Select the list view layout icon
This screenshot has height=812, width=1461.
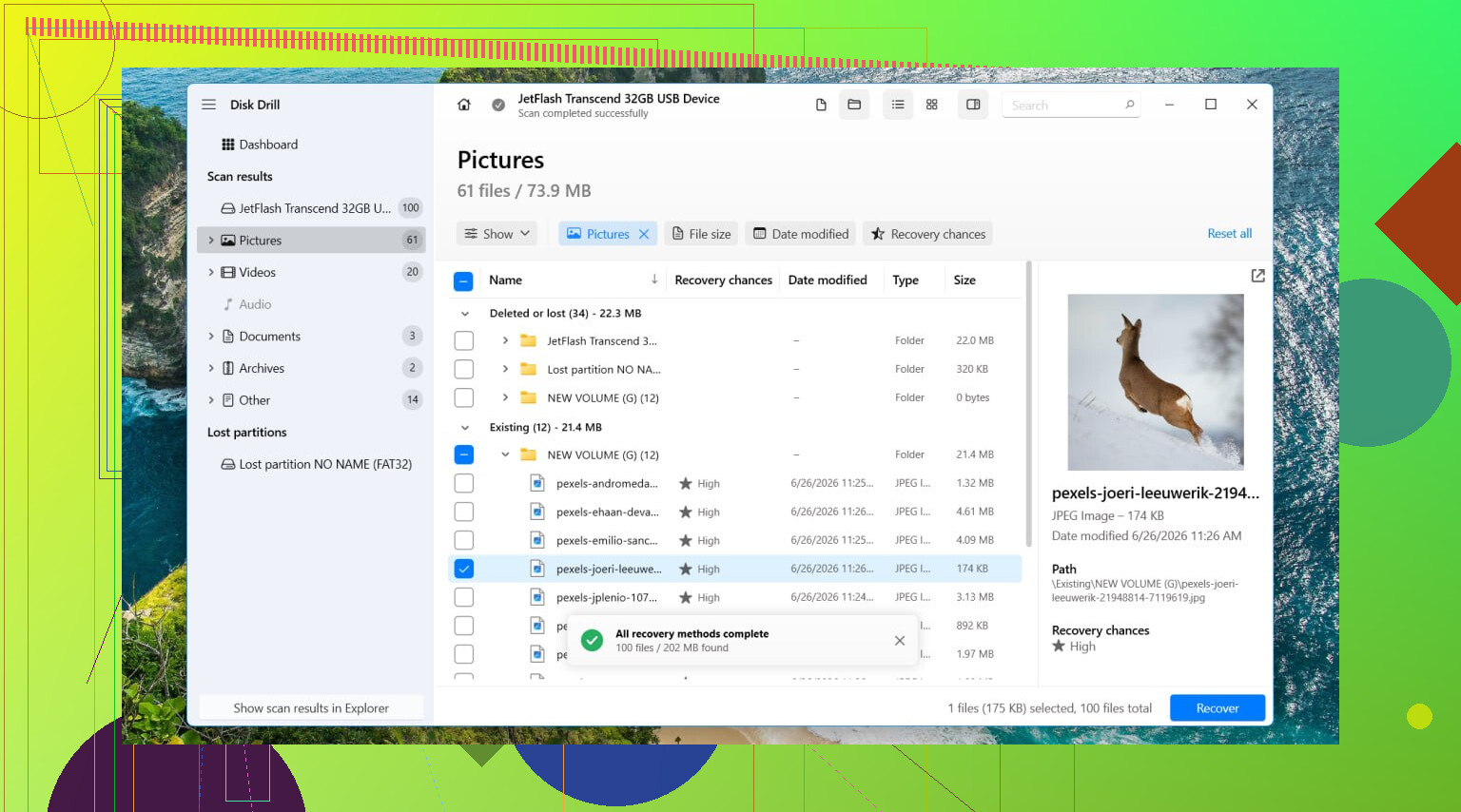point(898,105)
